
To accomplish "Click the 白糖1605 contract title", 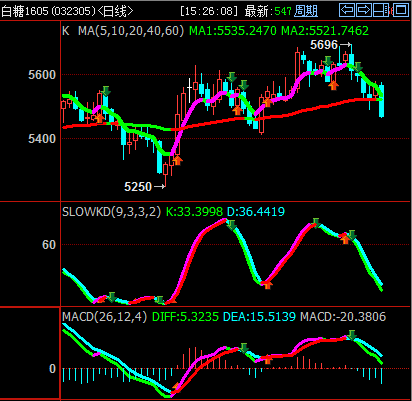I will coord(25,11).
